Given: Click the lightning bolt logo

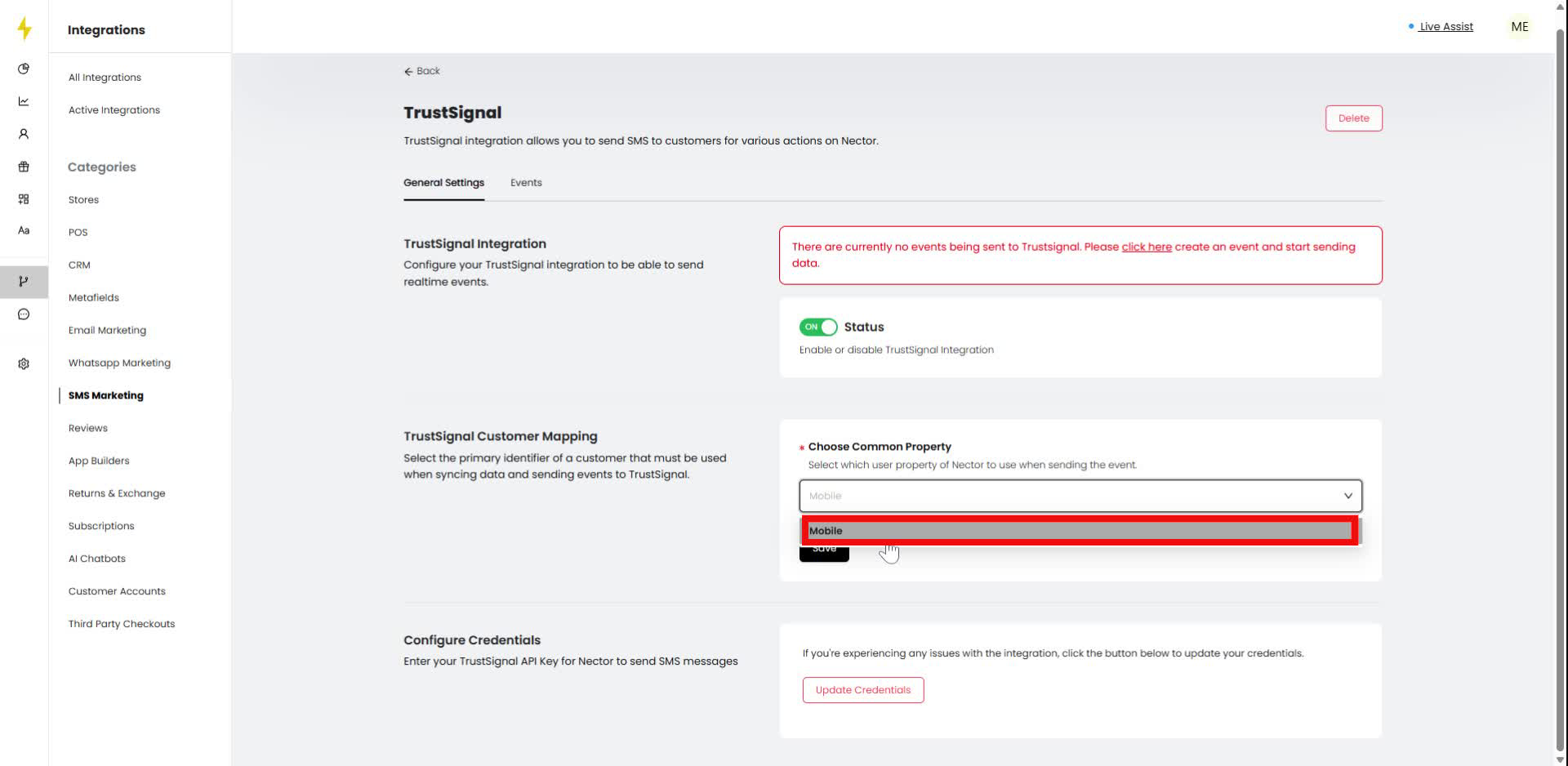Looking at the screenshot, I should click(x=24, y=28).
